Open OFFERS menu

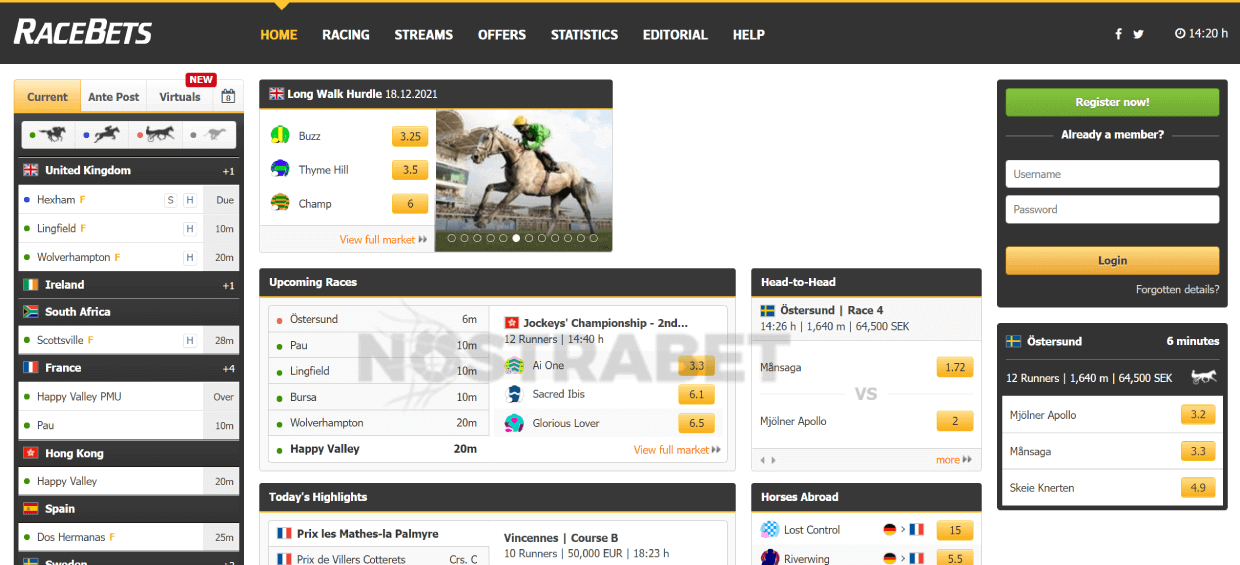point(502,34)
